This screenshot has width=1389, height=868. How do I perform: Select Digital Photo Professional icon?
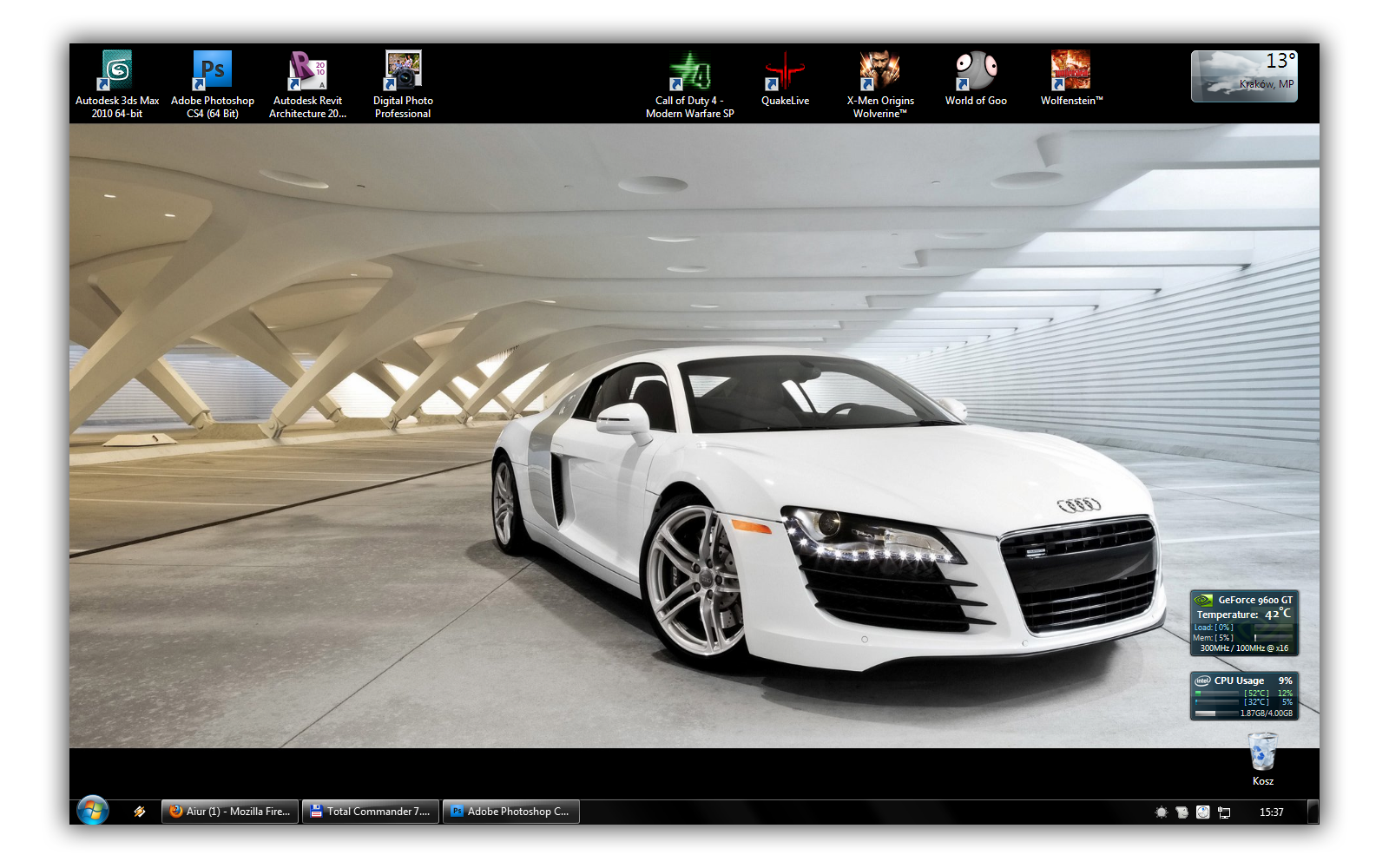[403, 72]
